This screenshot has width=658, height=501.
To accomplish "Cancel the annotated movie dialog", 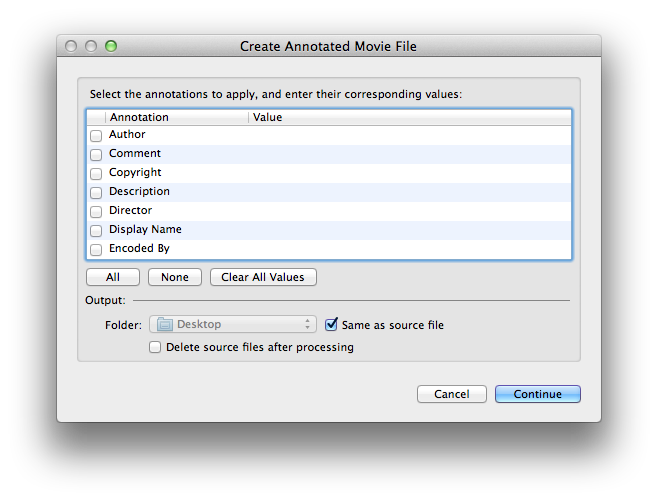I will (452, 394).
